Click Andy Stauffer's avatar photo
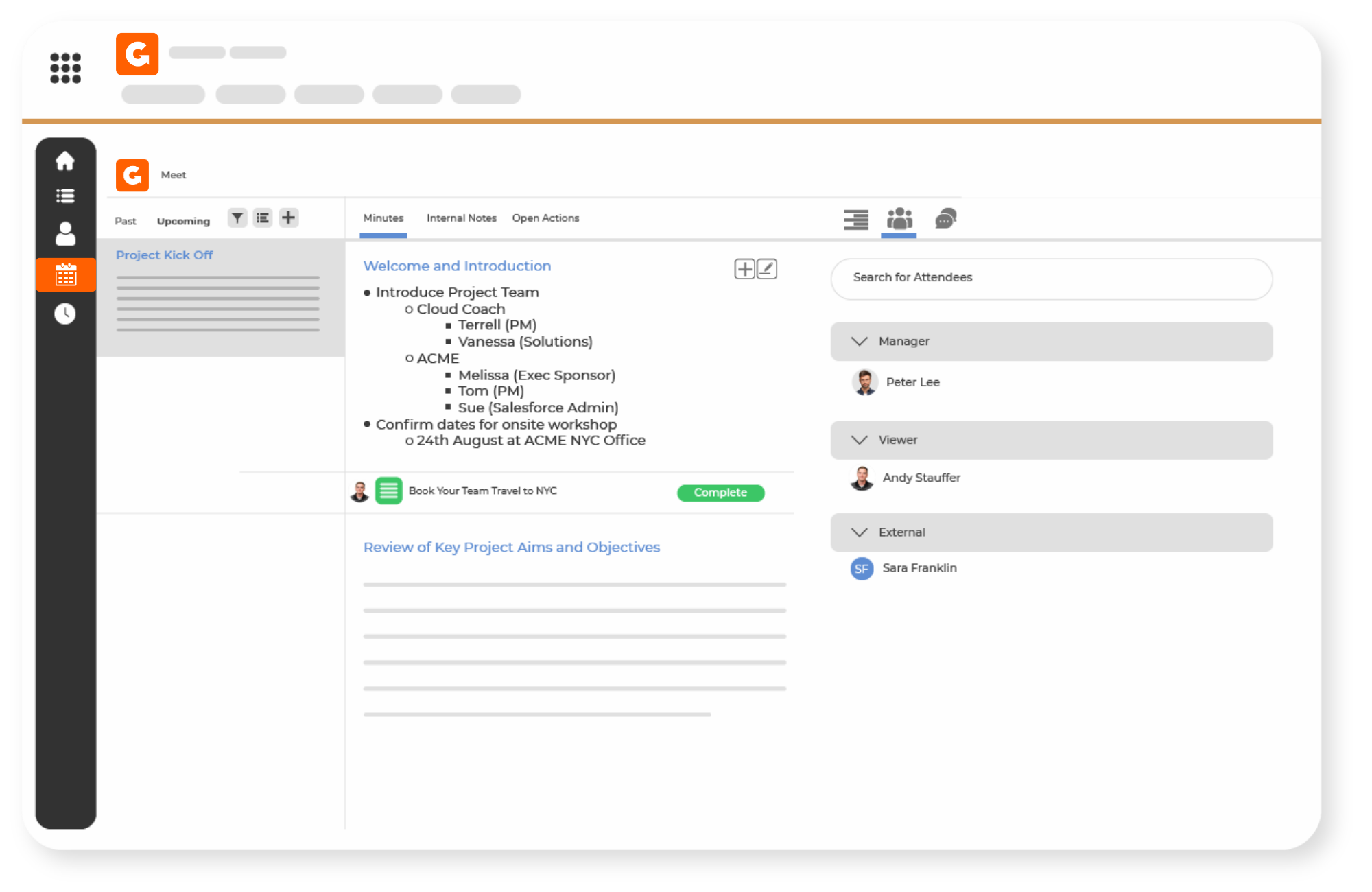This screenshot has width=1372, height=892. pos(862,478)
